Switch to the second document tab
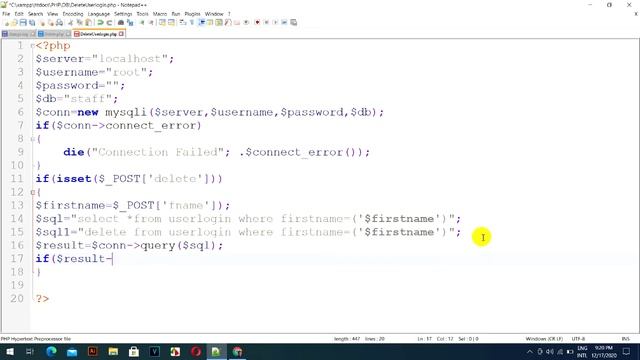Screen dimensions: 640x360 pyautogui.click(x=54, y=34)
